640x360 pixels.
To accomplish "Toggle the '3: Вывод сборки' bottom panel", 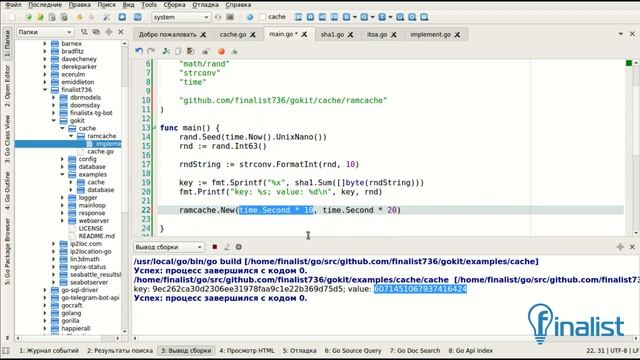I will coord(186,351).
